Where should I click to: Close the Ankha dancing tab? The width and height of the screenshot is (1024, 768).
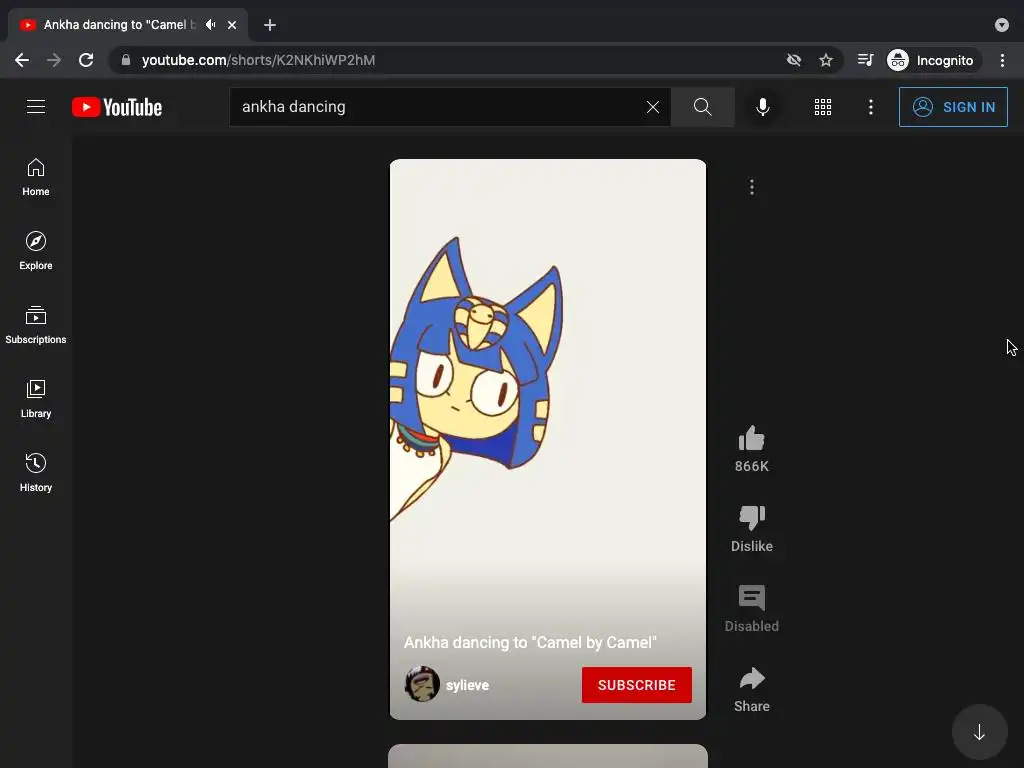click(x=232, y=25)
